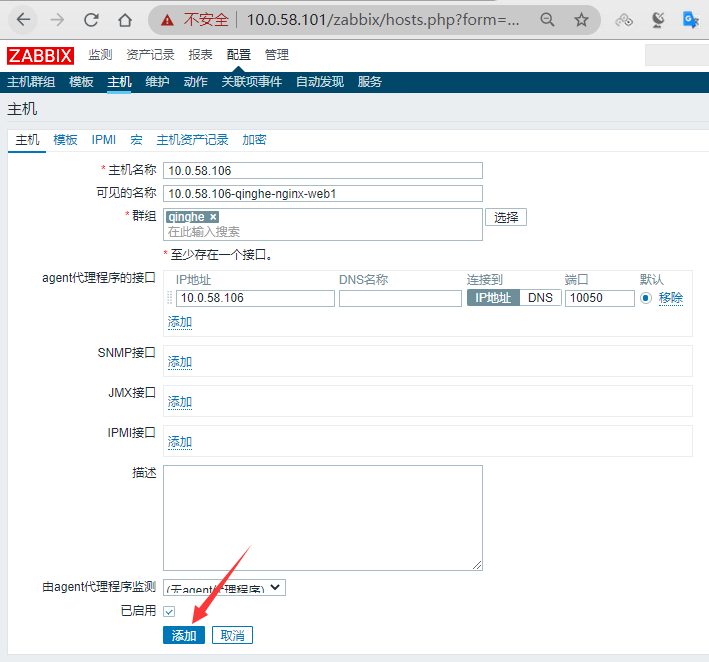Click the blue 添加 submit button
Screen dimensions: 709x662
pos(184,635)
